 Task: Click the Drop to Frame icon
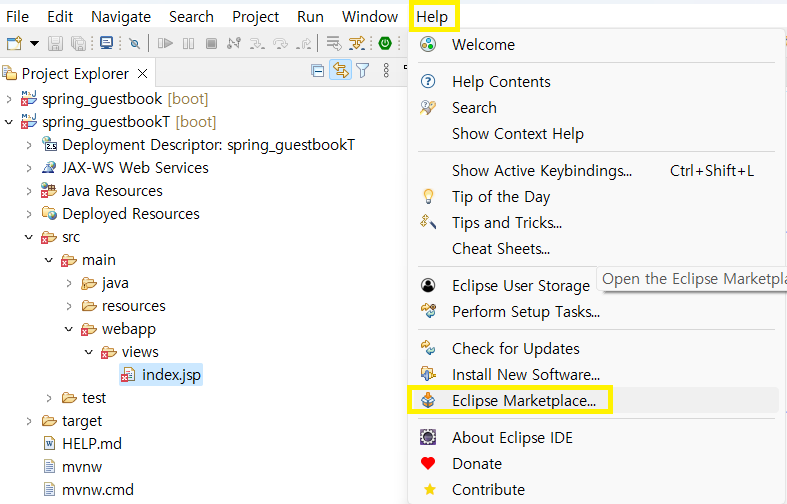[x=334, y=43]
